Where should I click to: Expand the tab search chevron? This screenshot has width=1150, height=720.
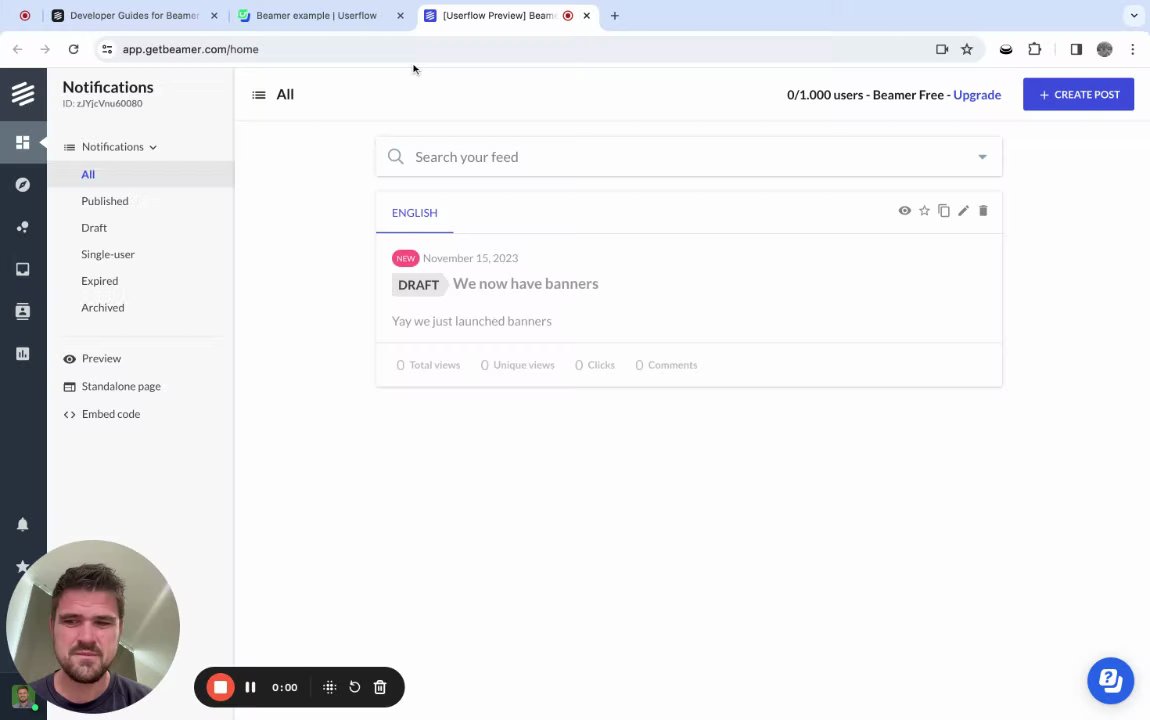(1134, 15)
